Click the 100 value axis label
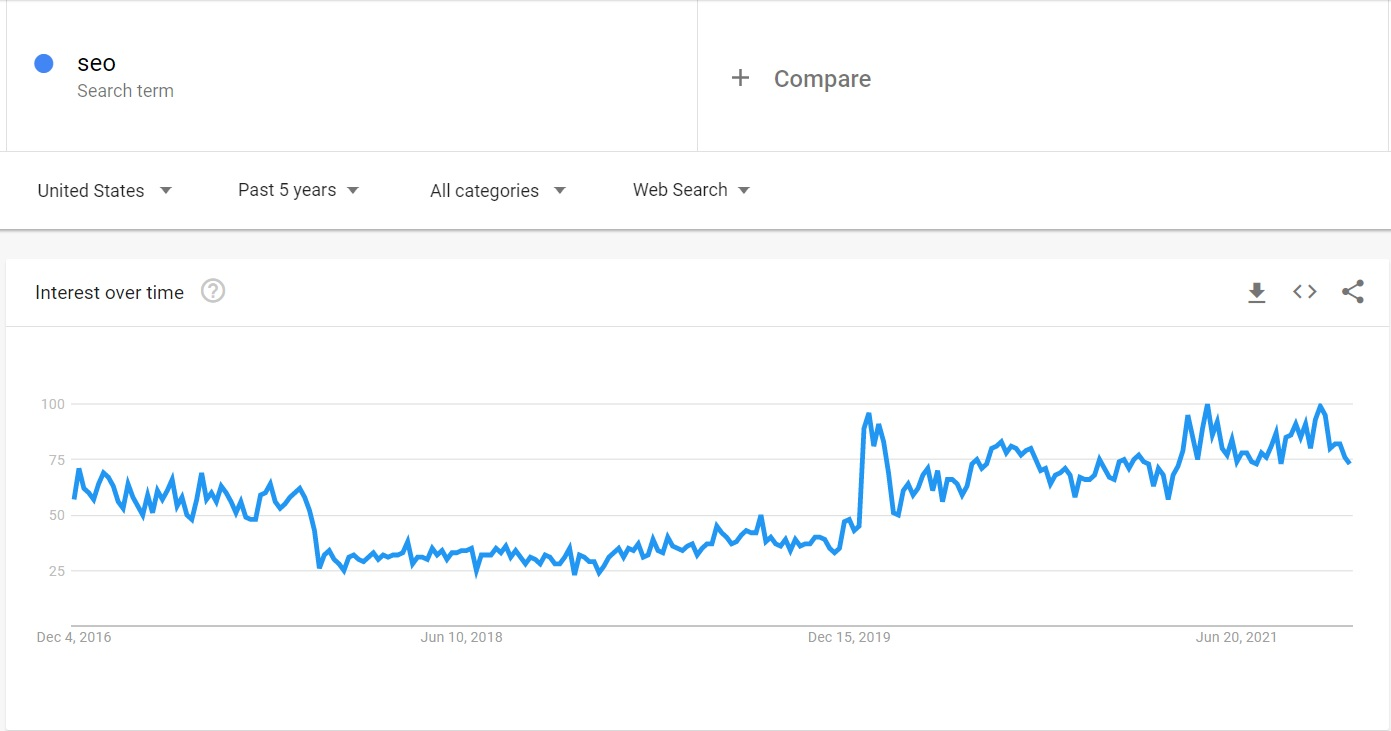Viewport: 1391px width, 731px height. (x=52, y=404)
